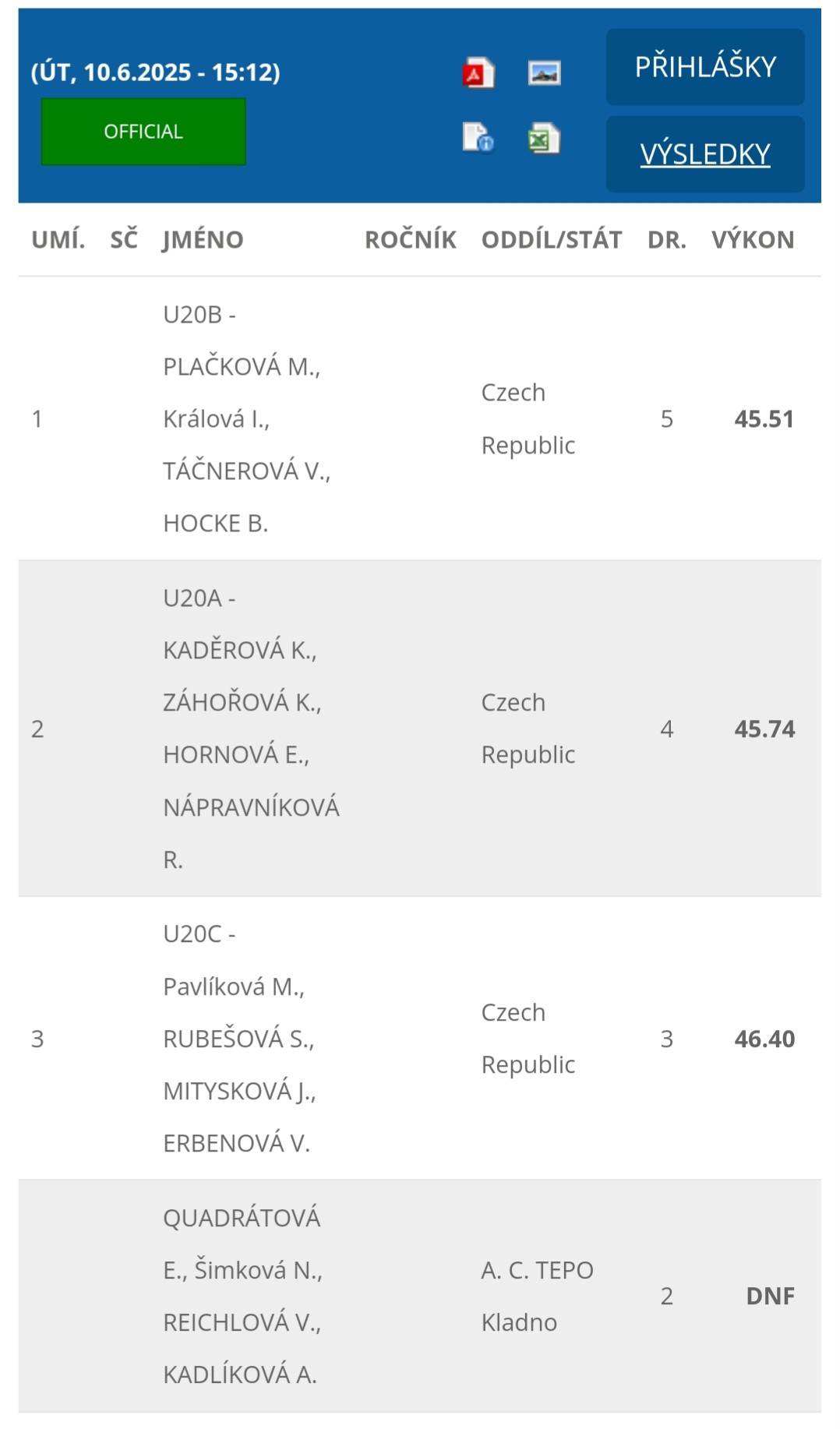This screenshot has height=1429, width=840.
Task: Click the 45.51 winning result
Action: pos(764,419)
